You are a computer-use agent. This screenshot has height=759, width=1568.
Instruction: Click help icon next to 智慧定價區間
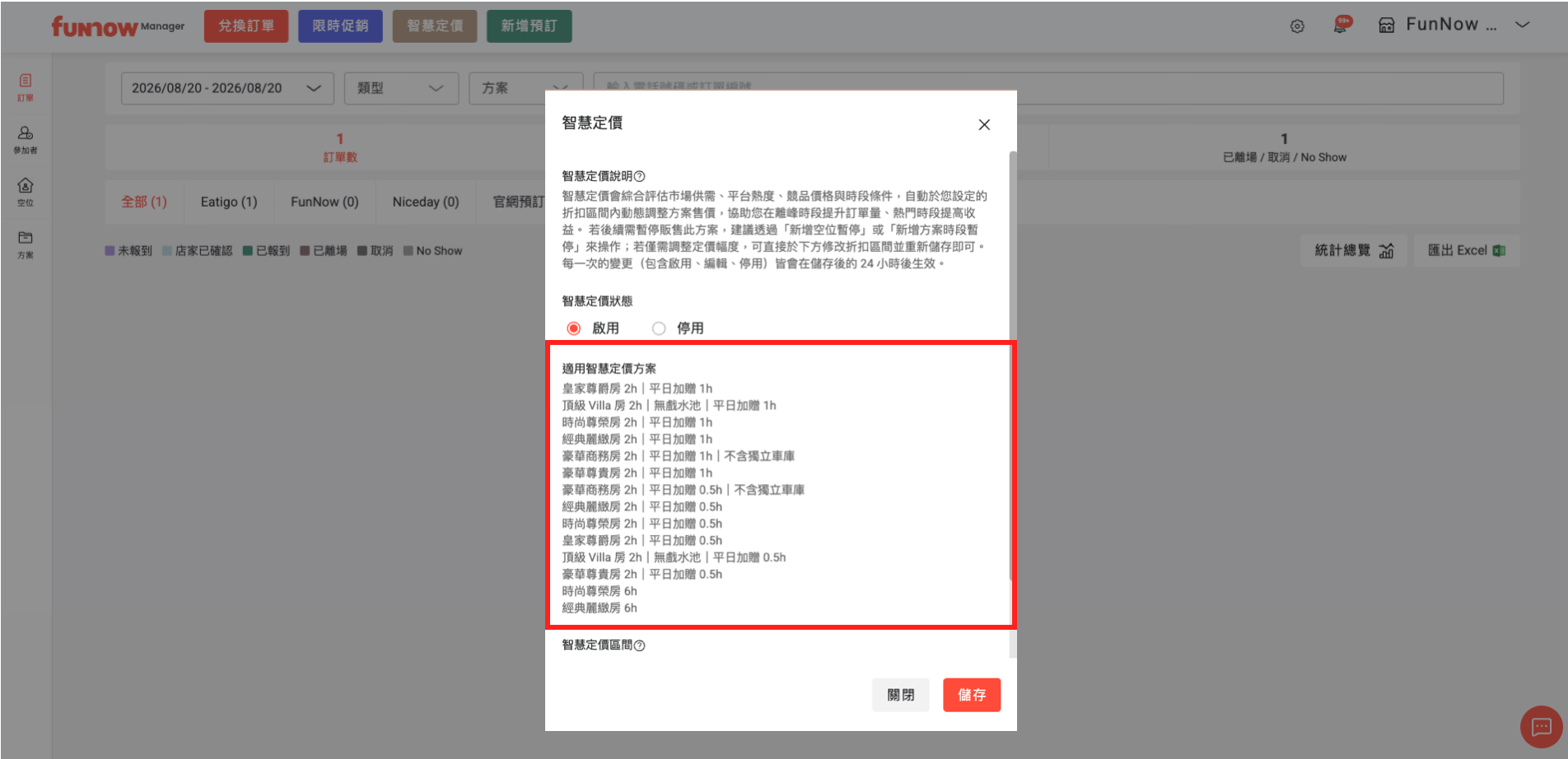point(640,645)
